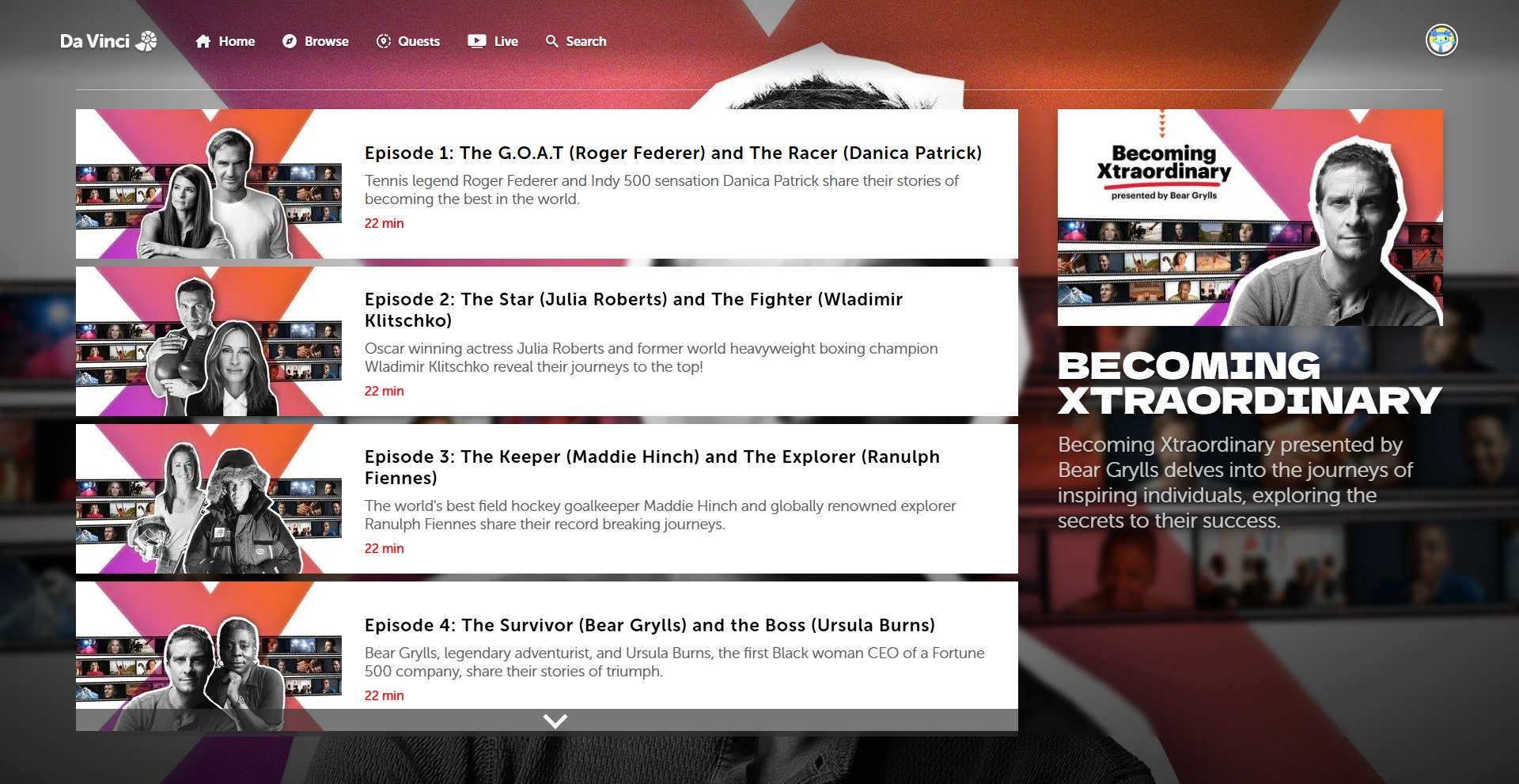
Task: Click the Da Vinci logo
Action: [108, 41]
